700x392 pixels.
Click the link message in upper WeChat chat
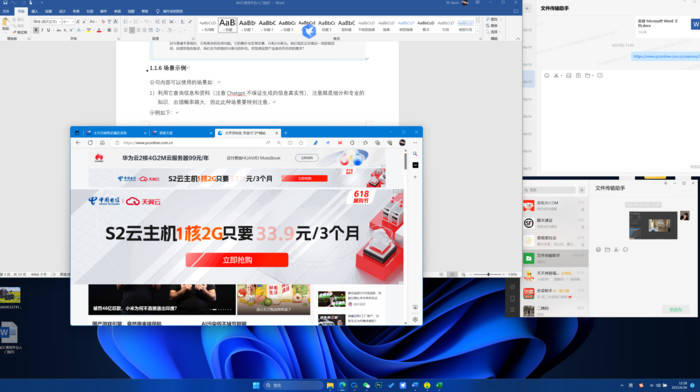pos(666,56)
